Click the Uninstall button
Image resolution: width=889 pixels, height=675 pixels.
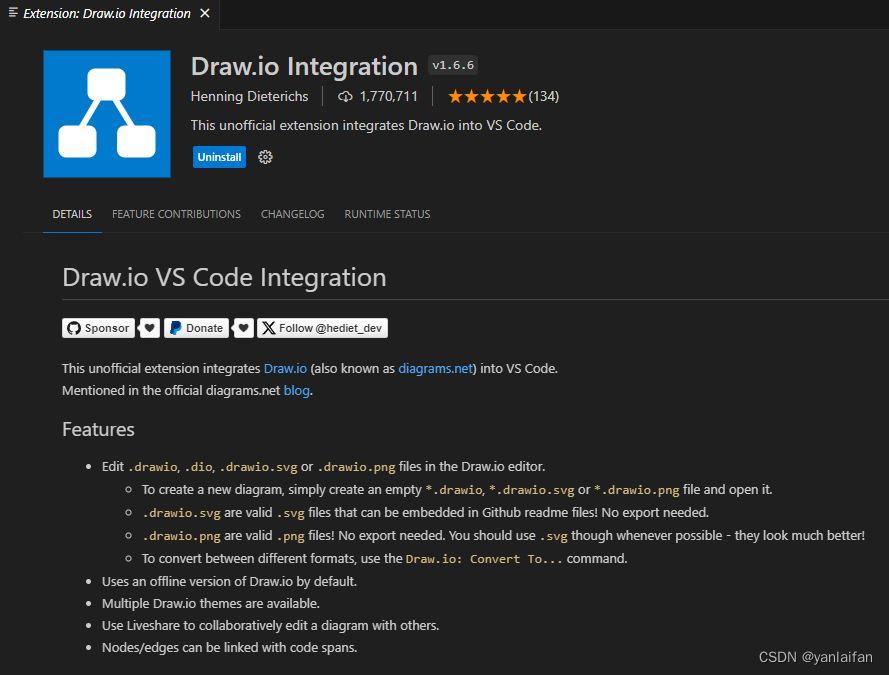(219, 157)
